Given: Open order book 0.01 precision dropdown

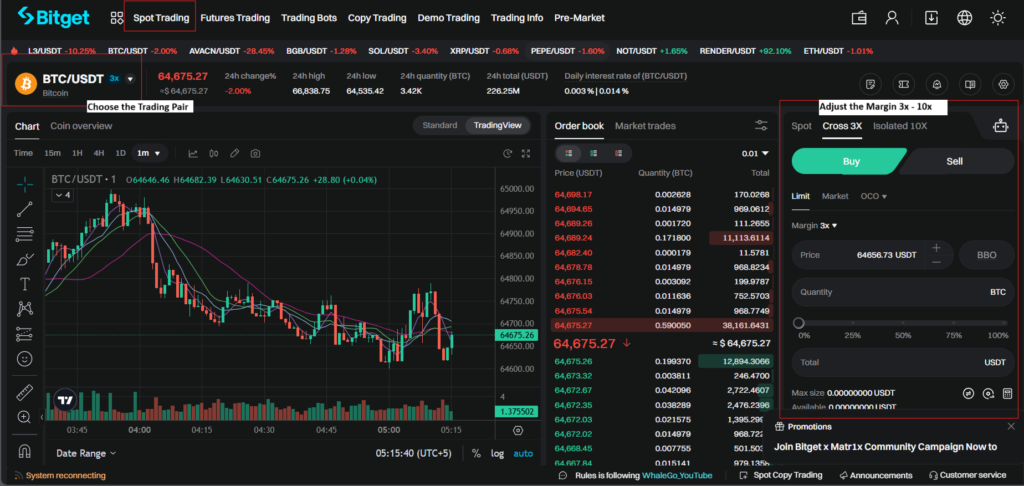Looking at the screenshot, I should [x=755, y=154].
